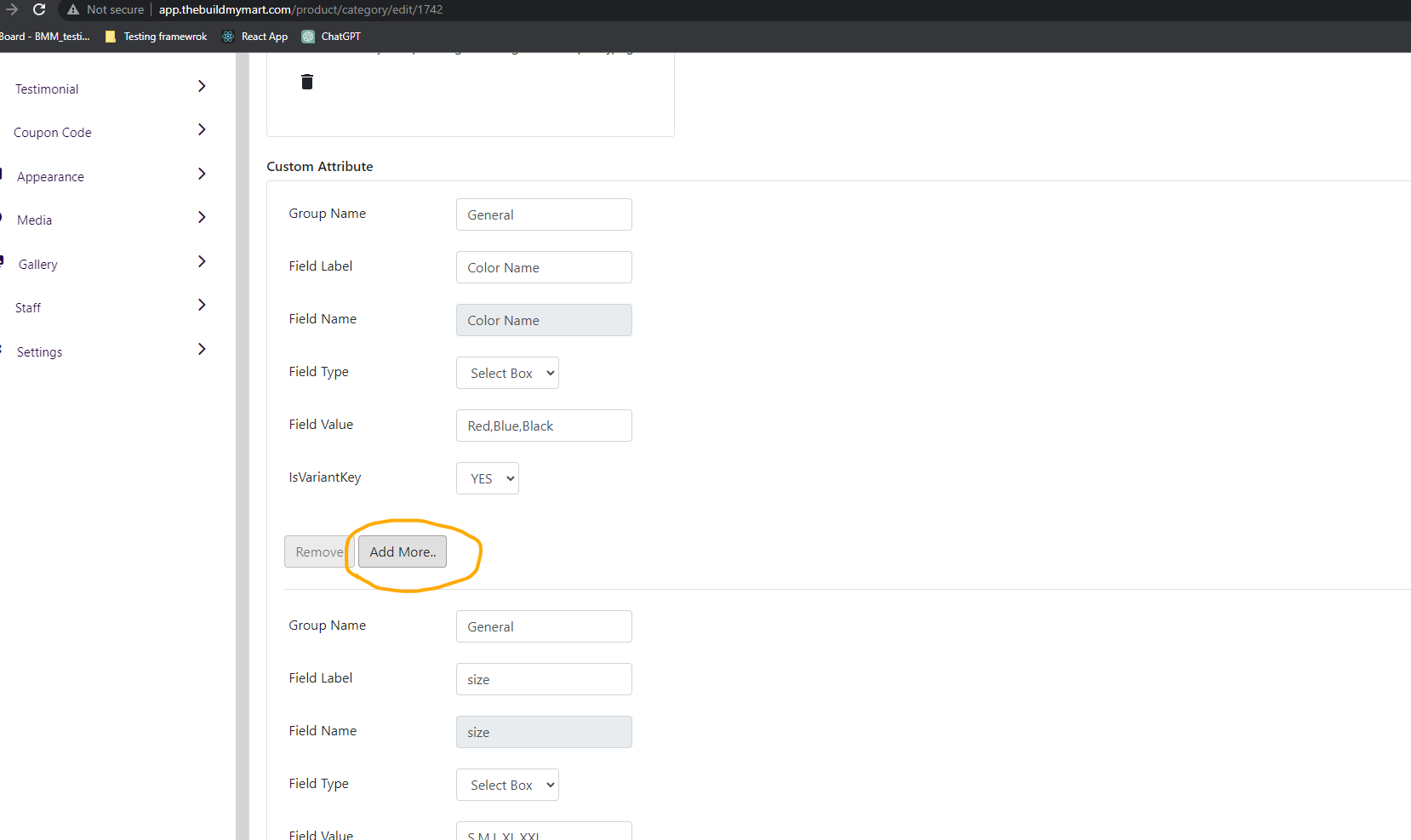
Task: Open the Testing framewrok bookmark
Action: click(x=156, y=37)
